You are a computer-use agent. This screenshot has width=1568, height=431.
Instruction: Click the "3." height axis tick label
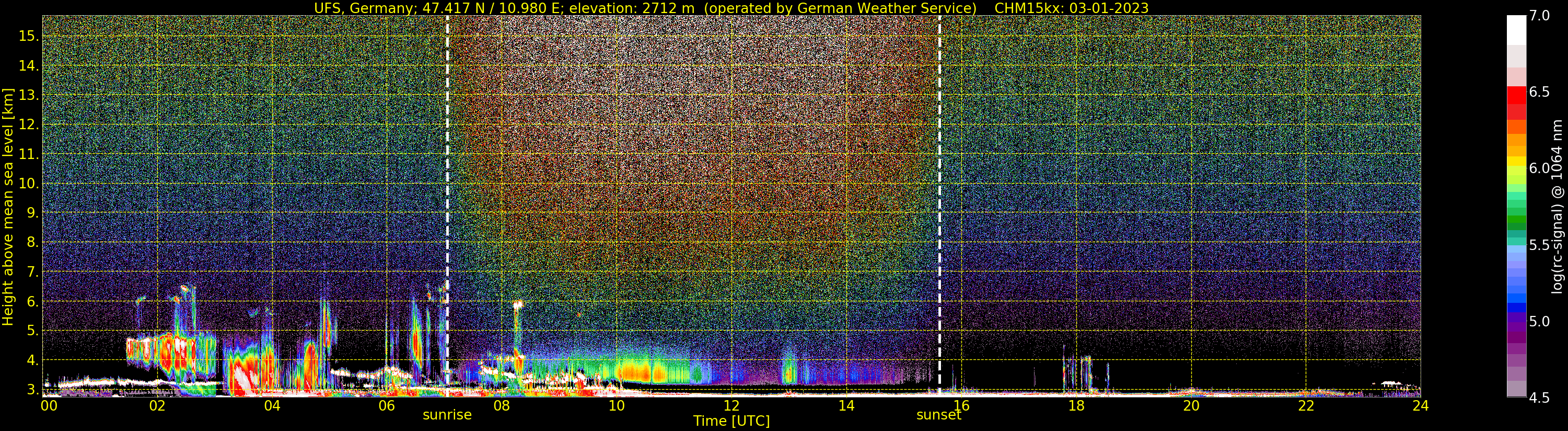click(x=32, y=390)
